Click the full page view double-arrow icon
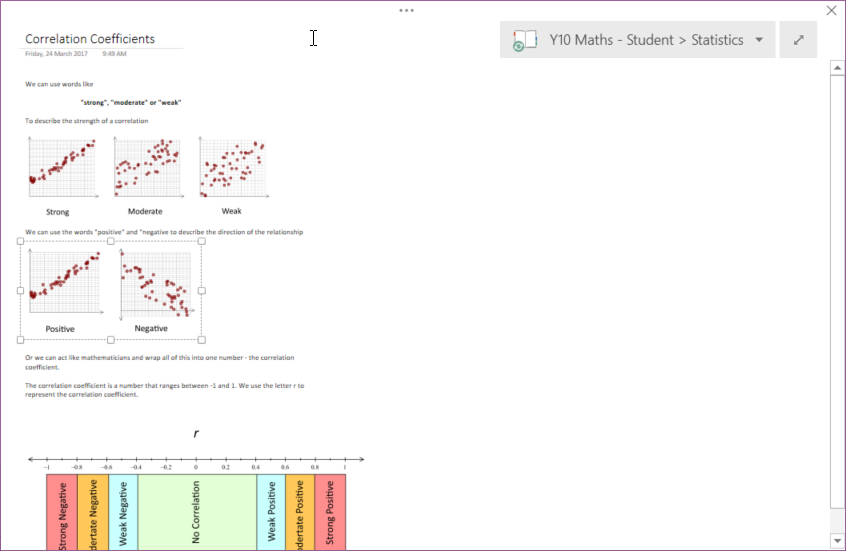 point(798,40)
